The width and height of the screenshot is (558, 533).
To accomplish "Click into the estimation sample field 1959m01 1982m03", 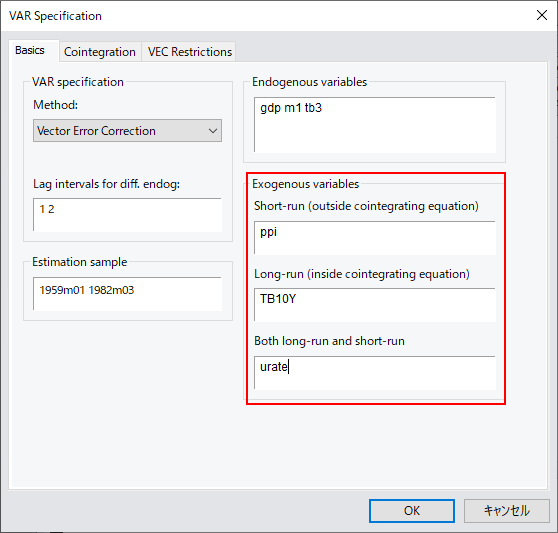I will (x=127, y=294).
